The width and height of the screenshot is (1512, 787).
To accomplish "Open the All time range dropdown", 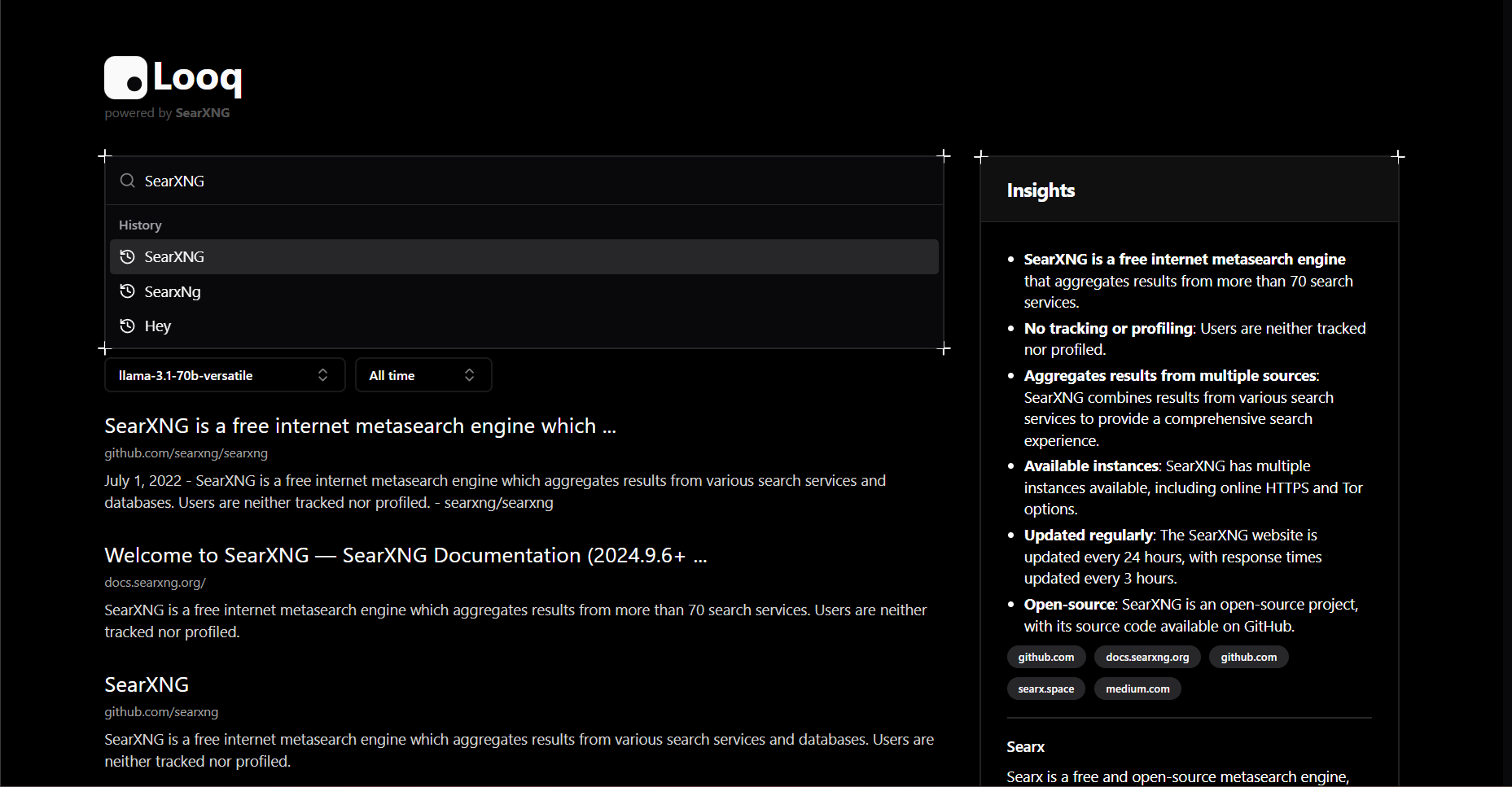I will 423,375.
